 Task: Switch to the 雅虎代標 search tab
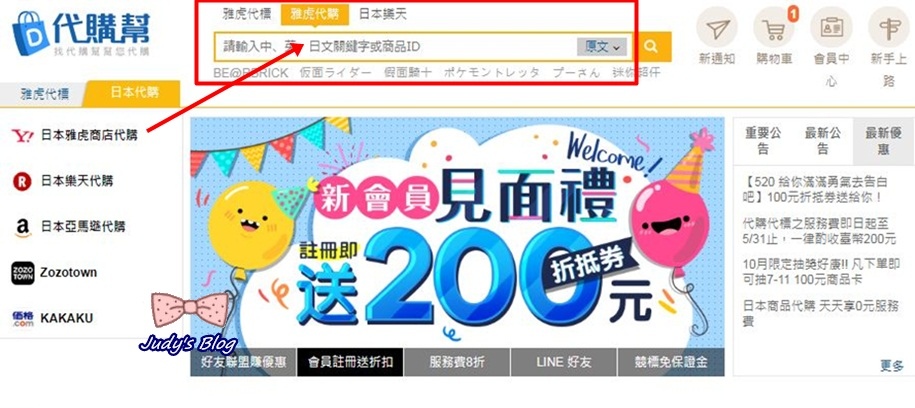point(247,14)
